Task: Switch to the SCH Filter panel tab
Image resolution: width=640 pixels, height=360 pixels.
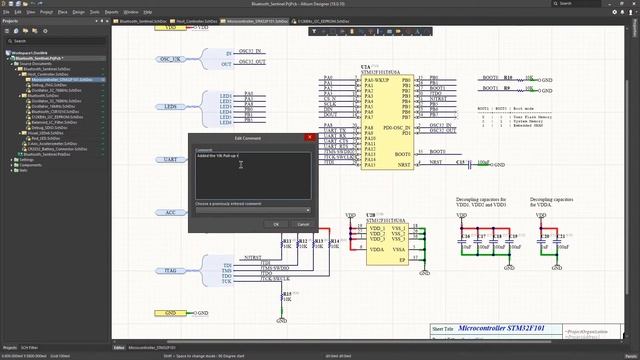Action: [x=29, y=348]
